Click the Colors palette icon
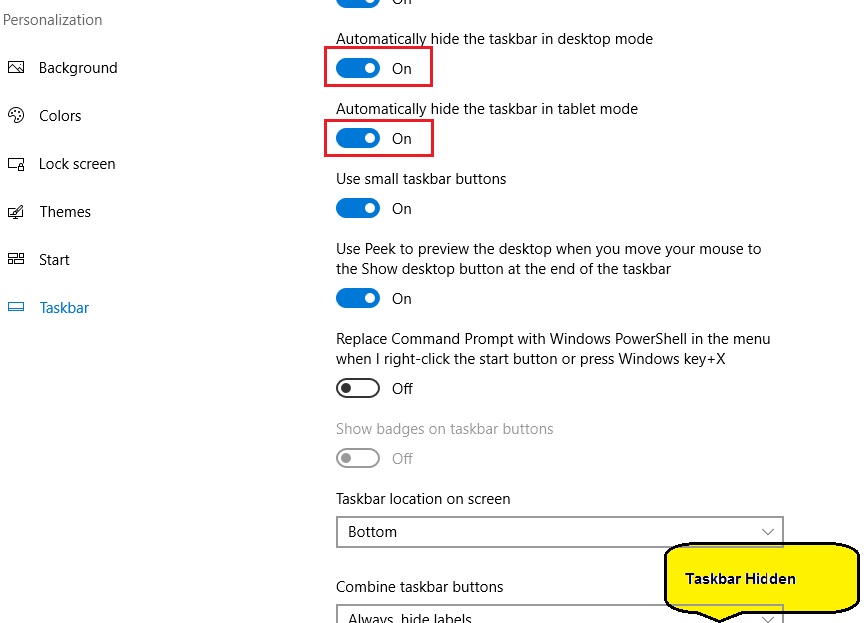Viewport: 867px width, 623px height. 16,116
